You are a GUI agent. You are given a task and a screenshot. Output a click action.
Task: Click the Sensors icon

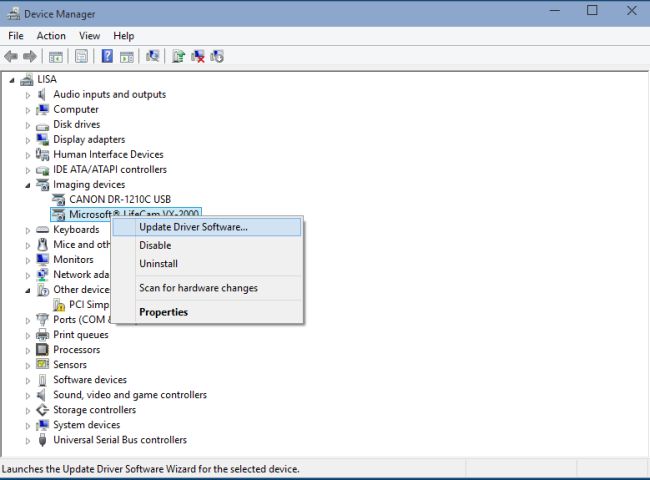(42, 364)
